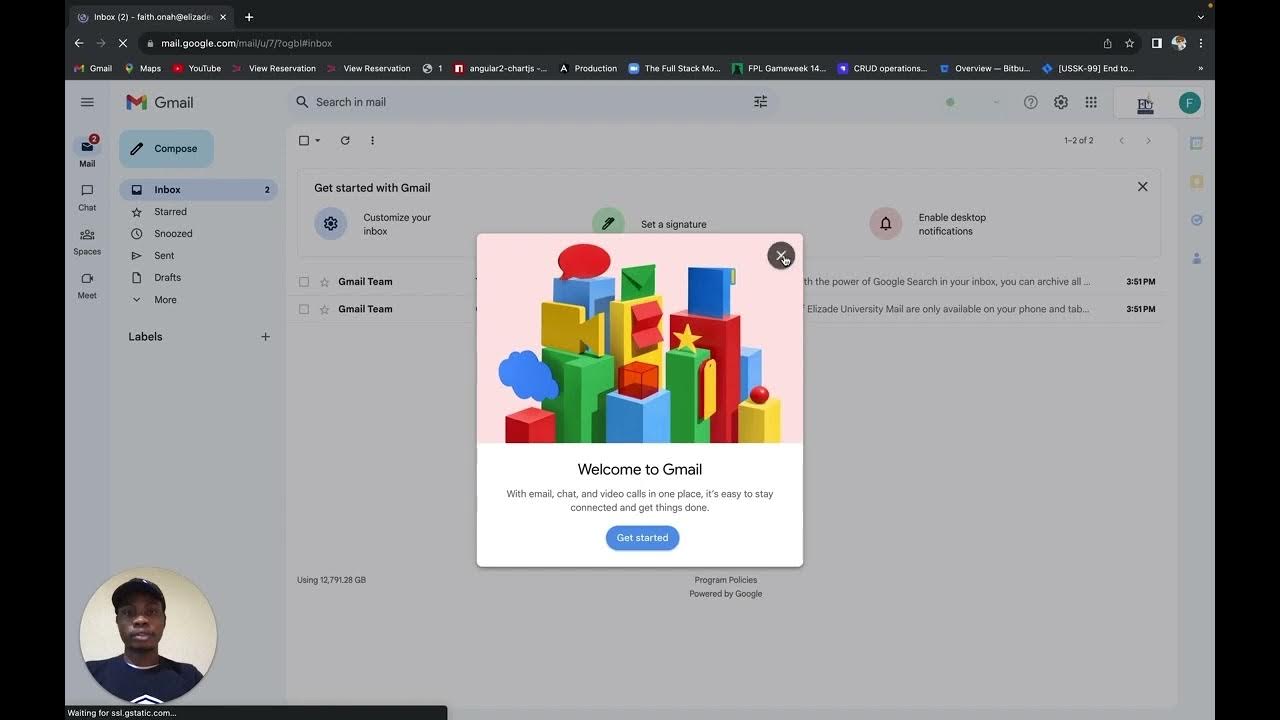
Task: Open the YouTube bookmark
Action: 196,69
